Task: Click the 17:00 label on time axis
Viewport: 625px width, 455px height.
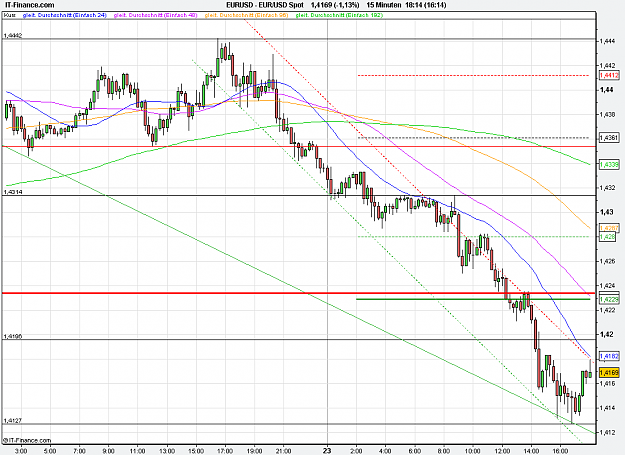Action: coord(225,451)
